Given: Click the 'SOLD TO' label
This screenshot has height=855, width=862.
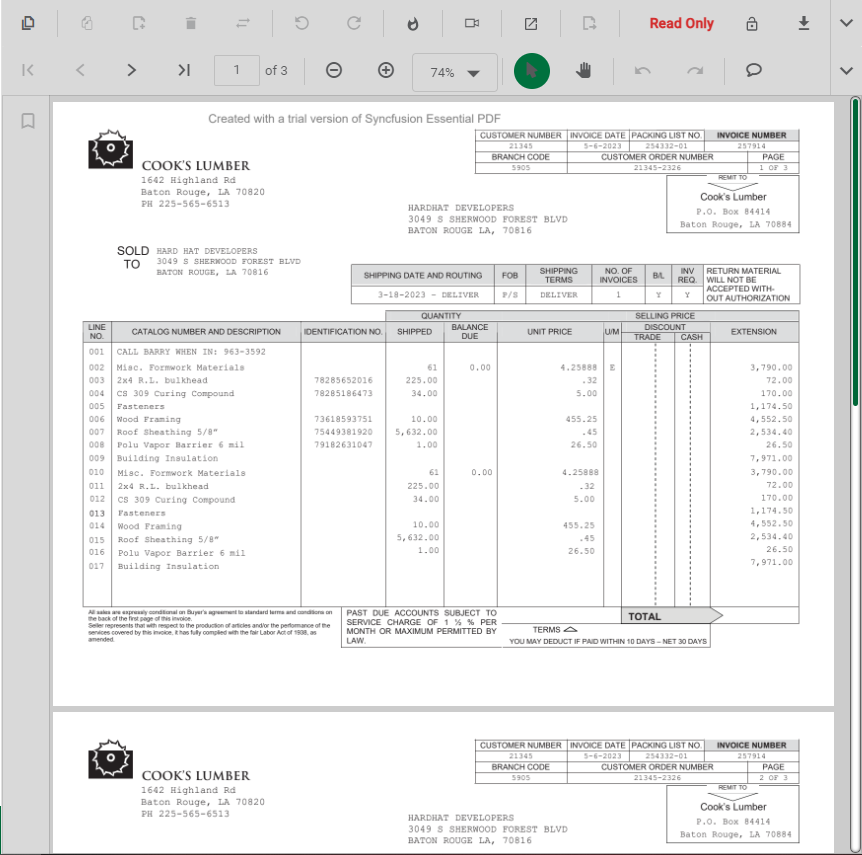Looking at the screenshot, I should [132, 257].
